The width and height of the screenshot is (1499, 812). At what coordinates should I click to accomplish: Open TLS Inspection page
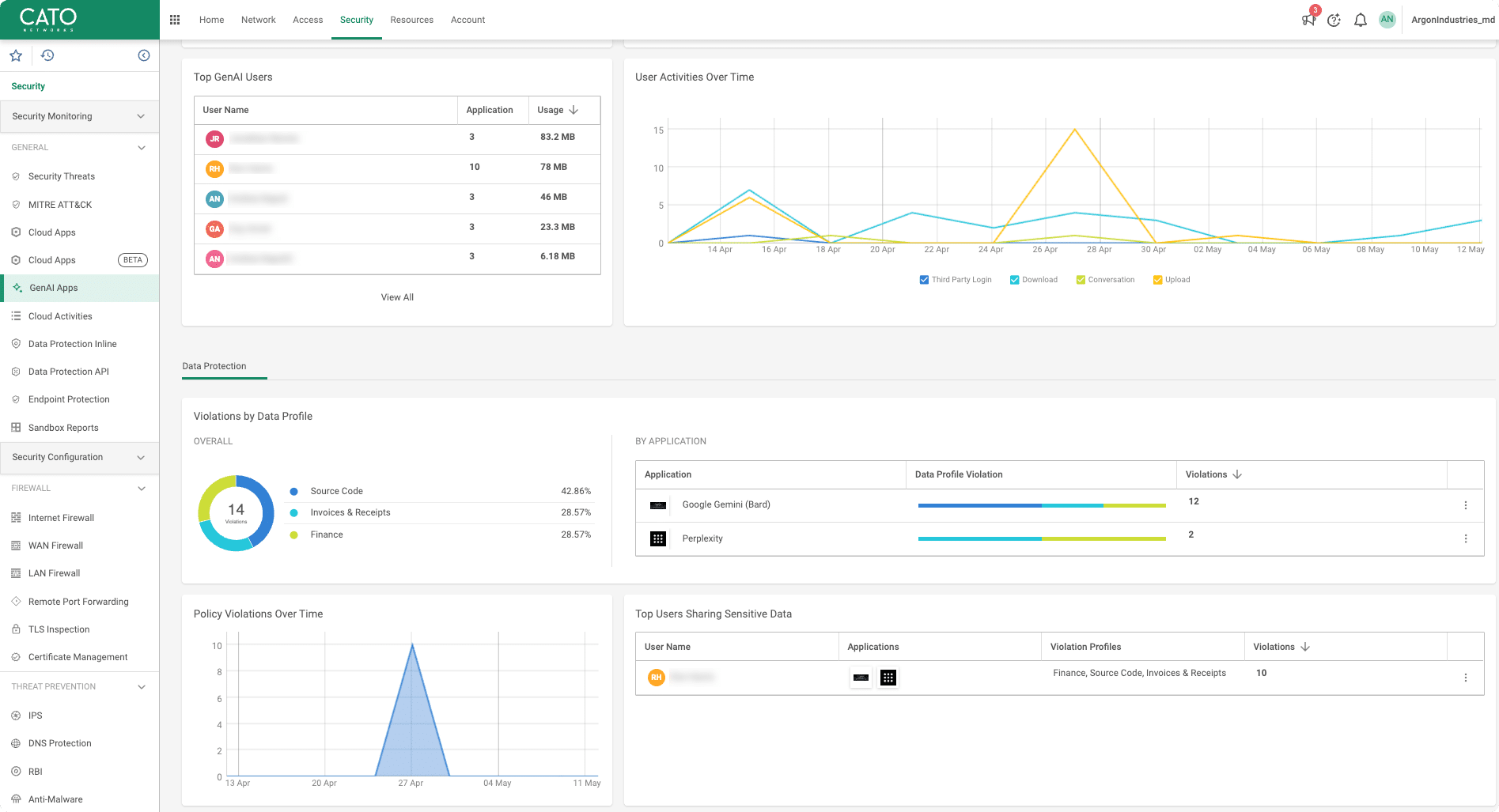[59, 629]
